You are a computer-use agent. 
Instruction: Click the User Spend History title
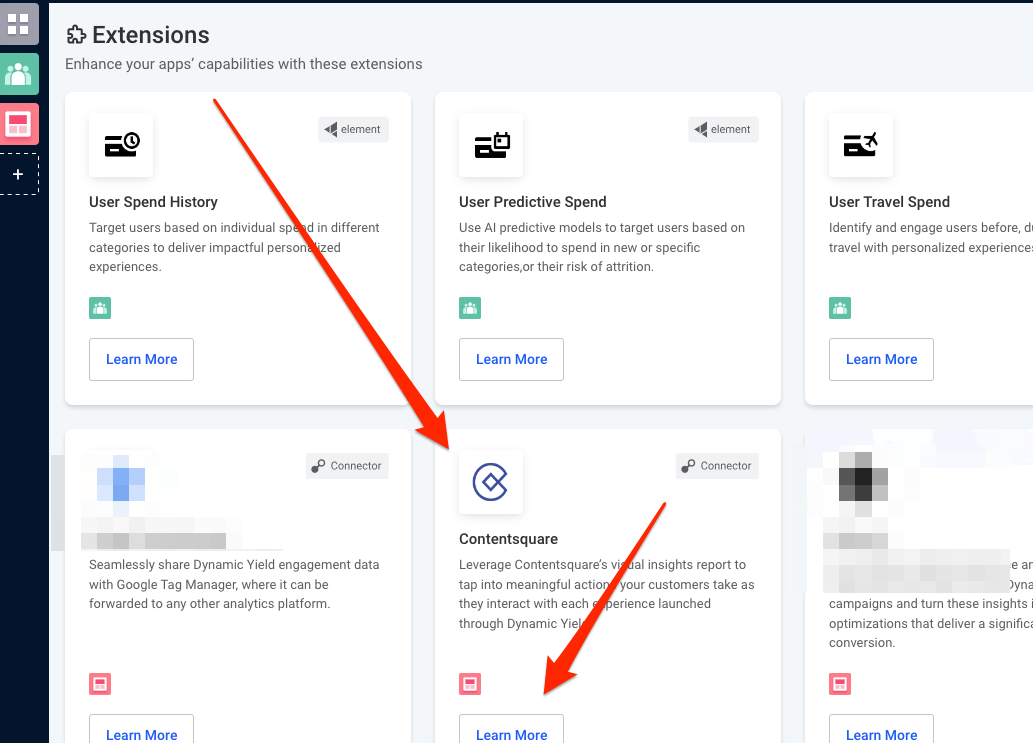[154, 202]
